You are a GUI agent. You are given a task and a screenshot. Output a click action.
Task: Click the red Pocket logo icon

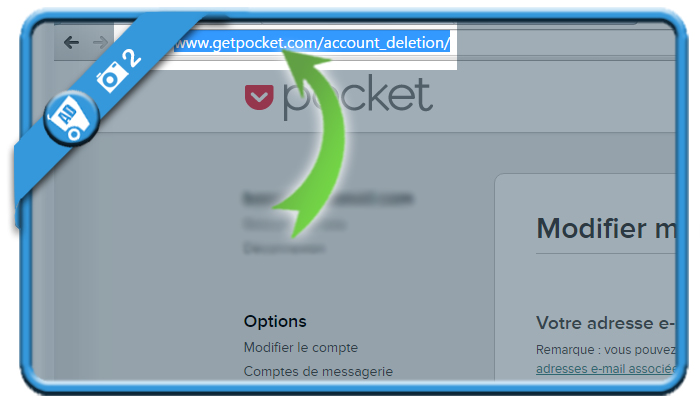pyautogui.click(x=259, y=97)
